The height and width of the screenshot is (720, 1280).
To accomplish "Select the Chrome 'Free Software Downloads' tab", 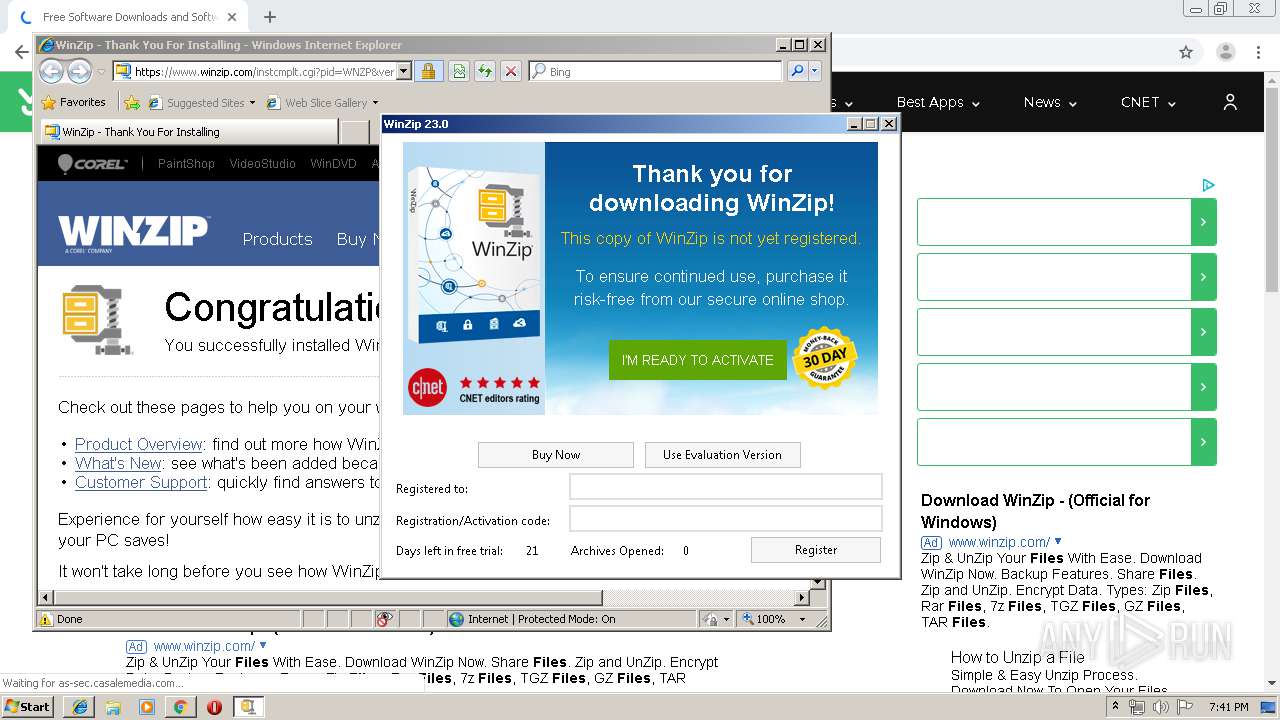I will (x=128, y=17).
